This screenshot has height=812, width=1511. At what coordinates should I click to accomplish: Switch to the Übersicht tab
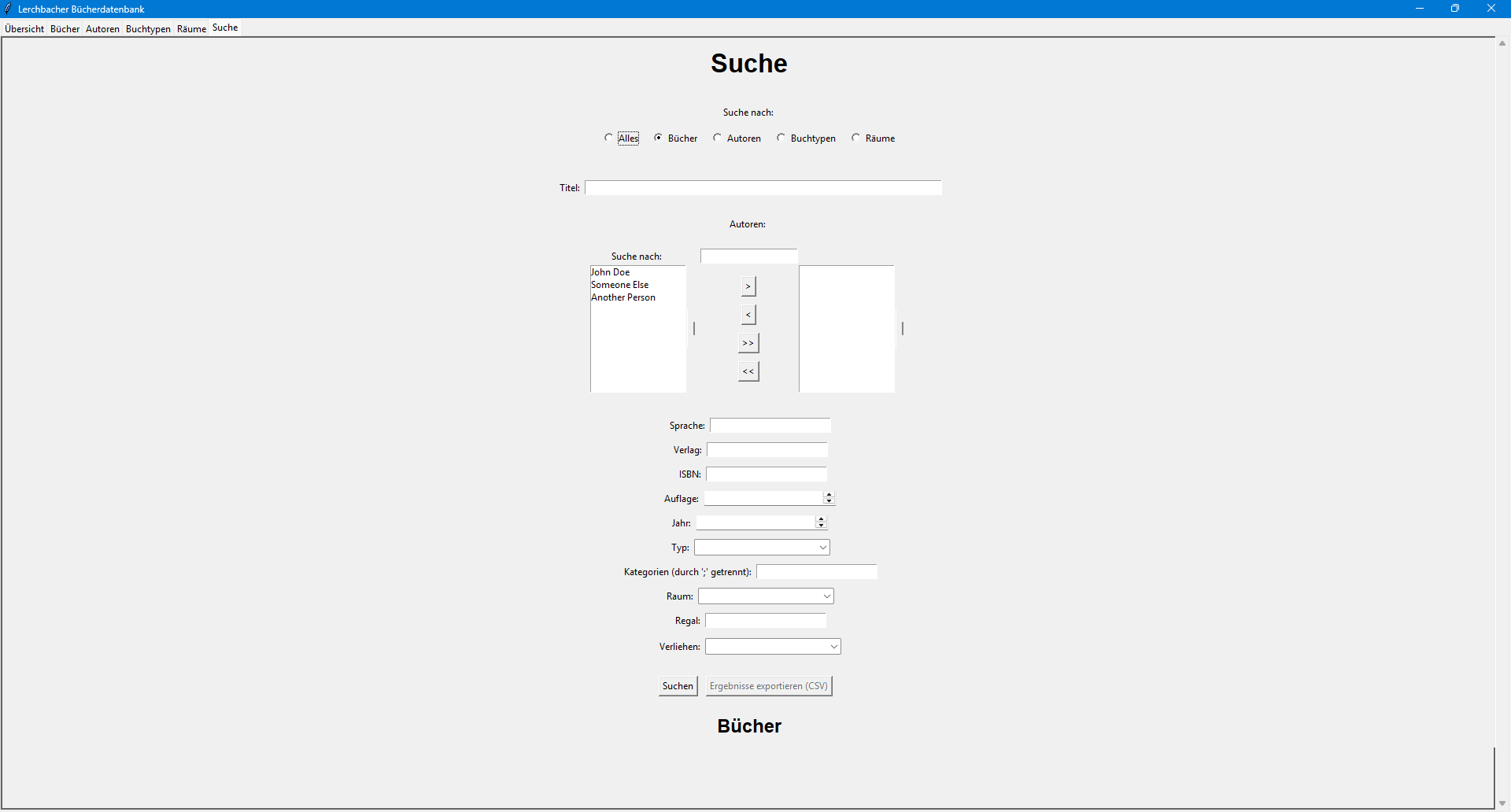click(x=24, y=29)
